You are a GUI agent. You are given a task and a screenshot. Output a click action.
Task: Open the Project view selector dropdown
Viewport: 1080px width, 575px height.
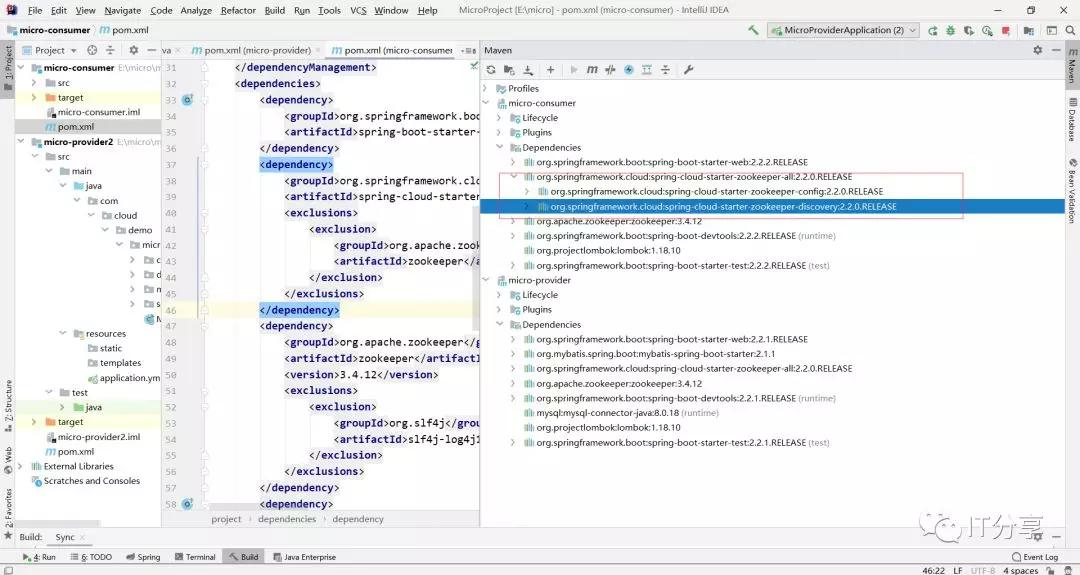tap(50, 50)
